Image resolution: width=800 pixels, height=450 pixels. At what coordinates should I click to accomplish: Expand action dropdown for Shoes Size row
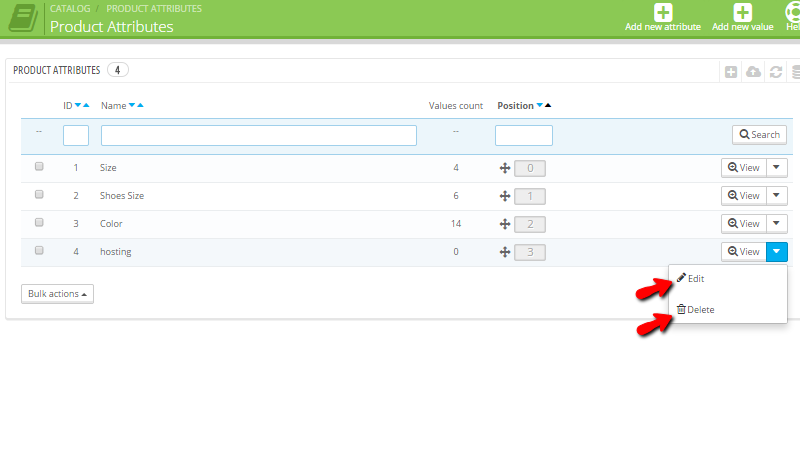coord(777,196)
